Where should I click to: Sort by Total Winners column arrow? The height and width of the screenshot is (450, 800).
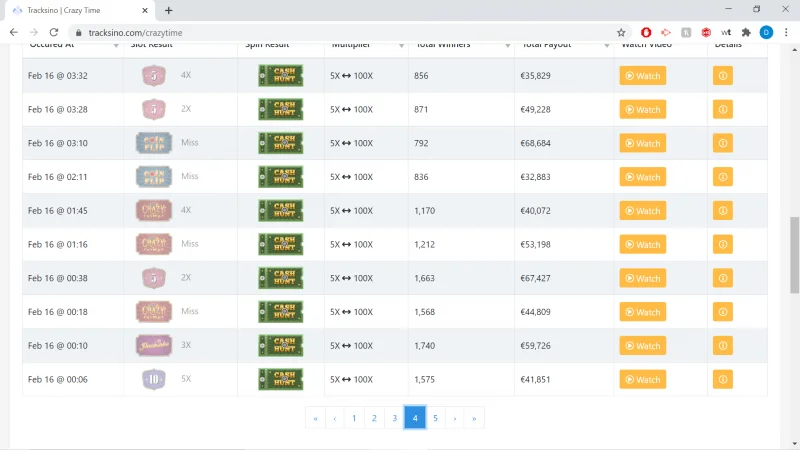pos(508,46)
